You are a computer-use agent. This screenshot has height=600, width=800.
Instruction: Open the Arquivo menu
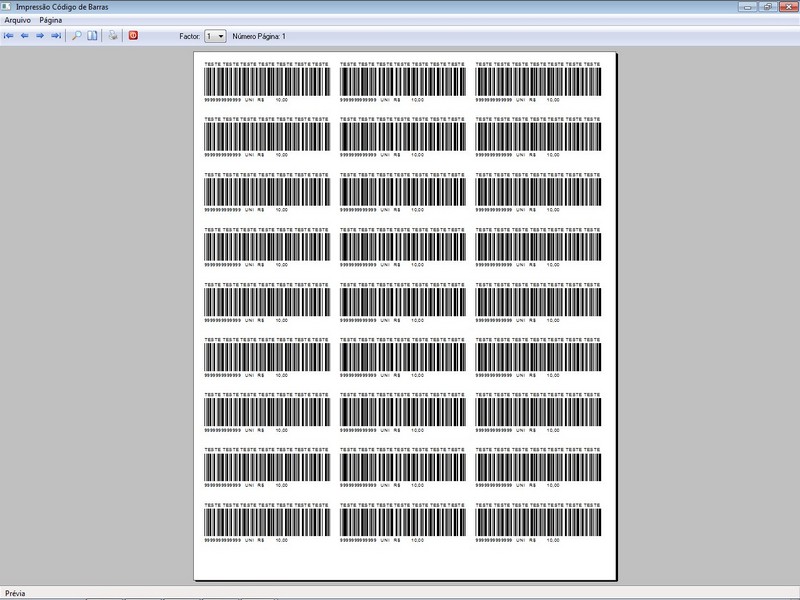(x=17, y=20)
